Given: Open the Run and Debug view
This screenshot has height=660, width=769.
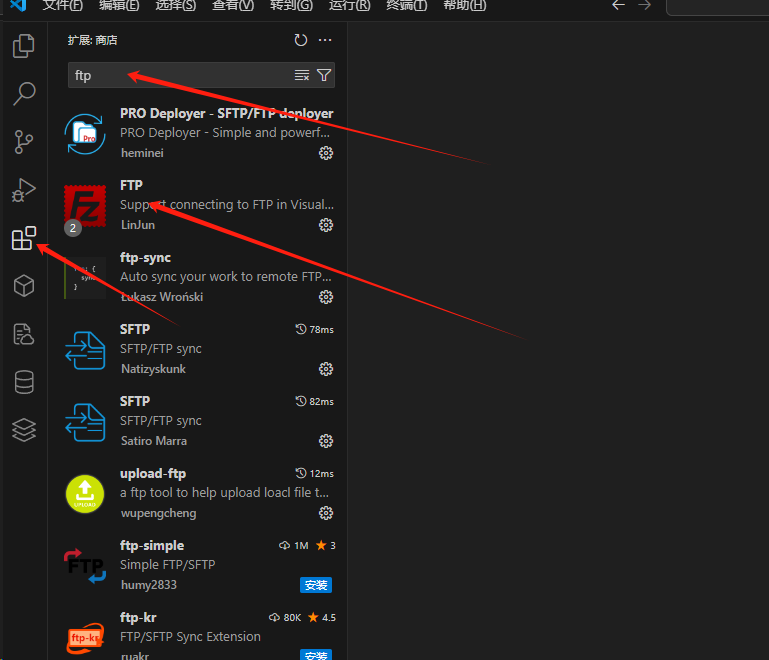Looking at the screenshot, I should (24, 190).
